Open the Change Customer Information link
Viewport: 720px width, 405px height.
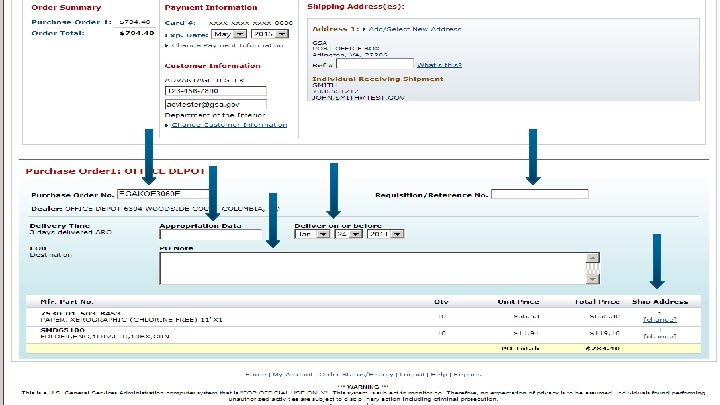[x=229, y=125]
